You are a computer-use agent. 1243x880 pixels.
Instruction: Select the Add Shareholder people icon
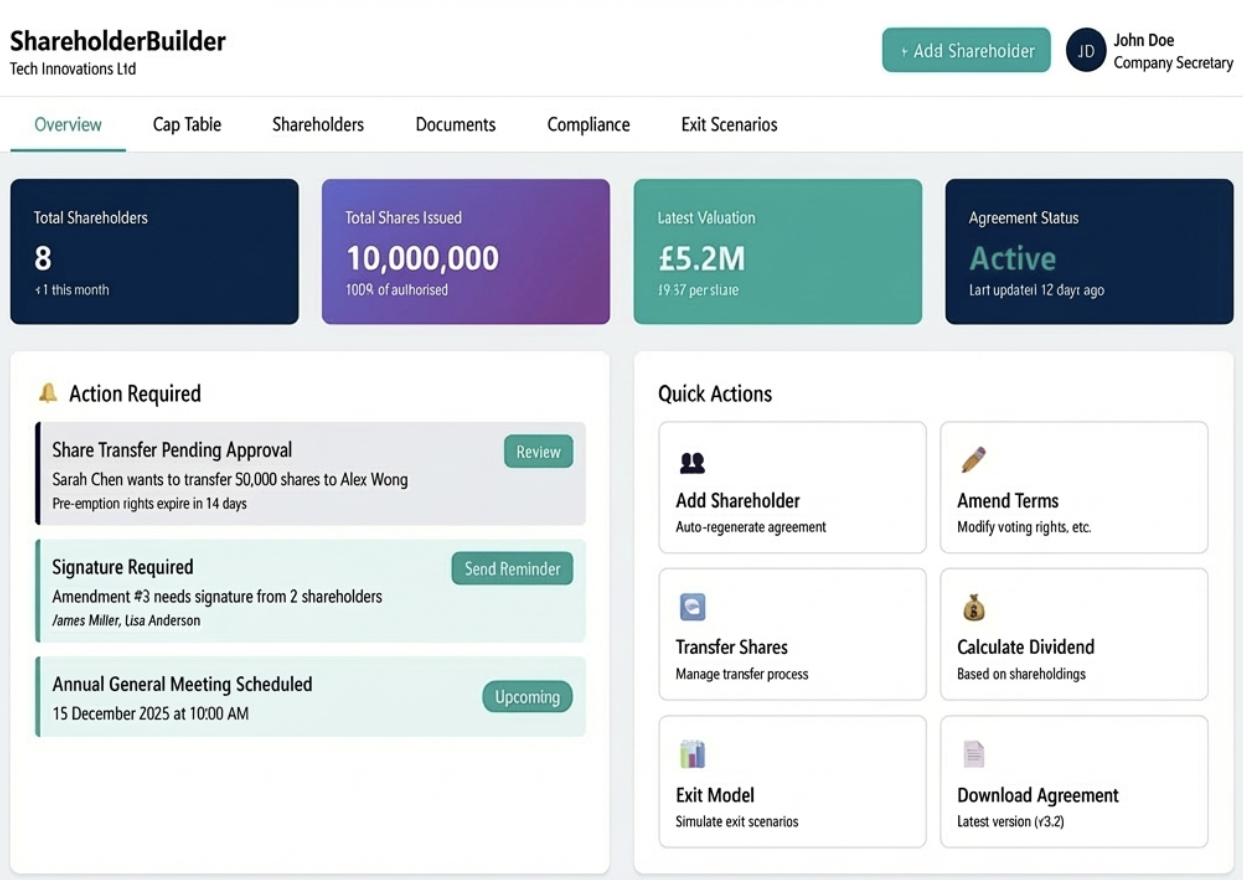[694, 460]
